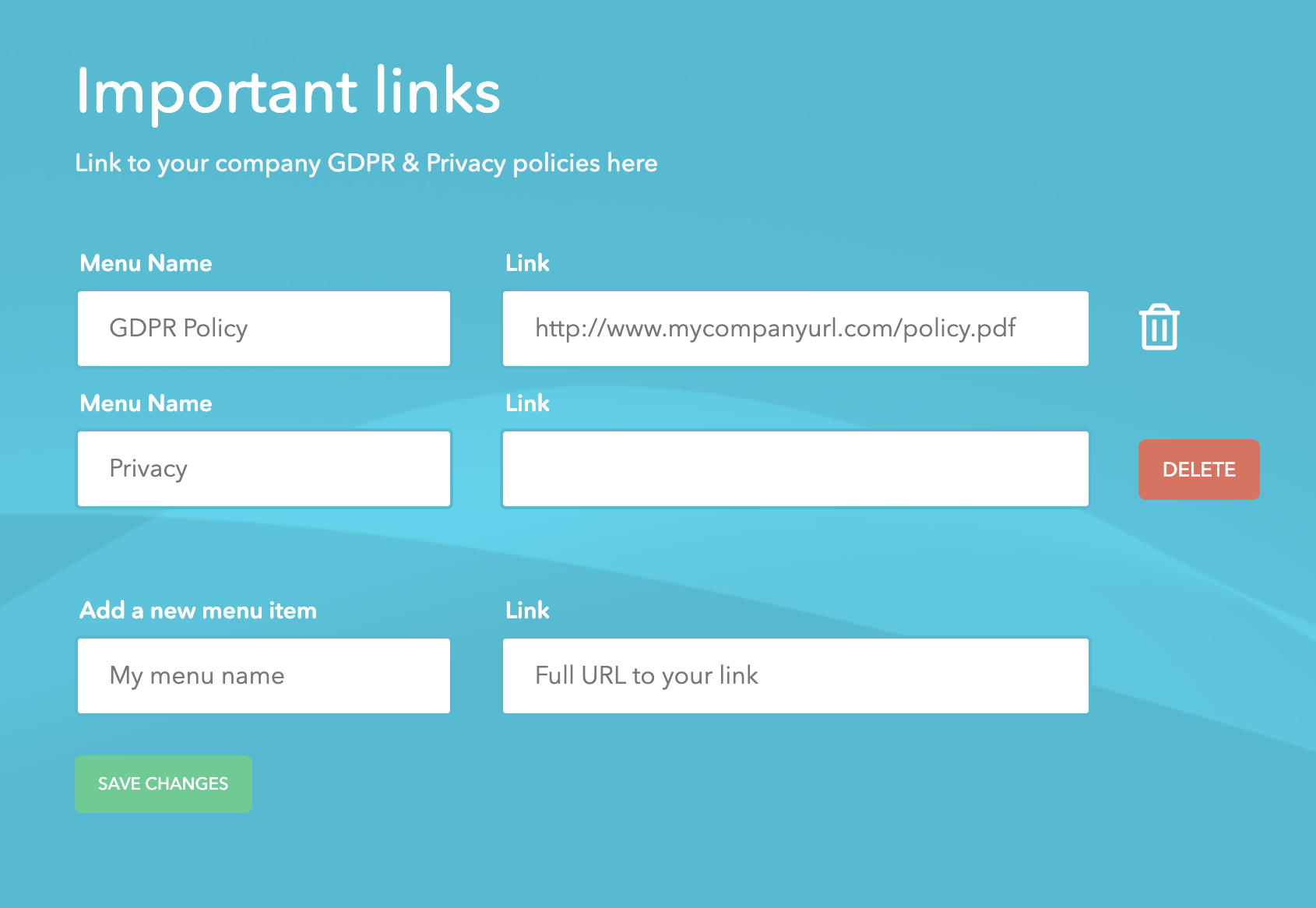Delete the Privacy row using DELETE button

(x=1198, y=469)
